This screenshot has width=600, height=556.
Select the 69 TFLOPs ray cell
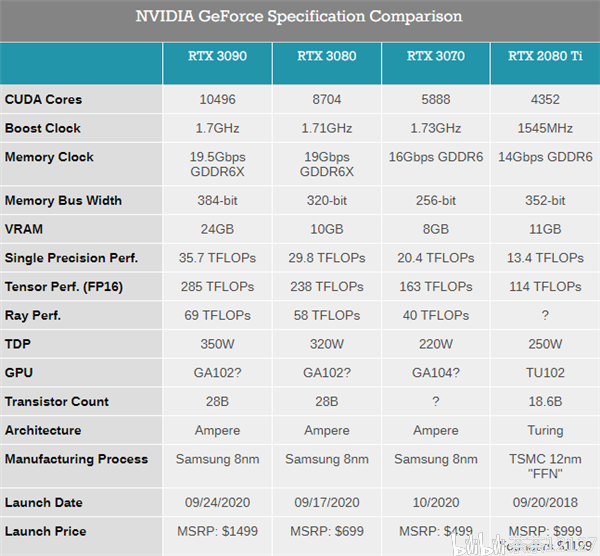217,315
